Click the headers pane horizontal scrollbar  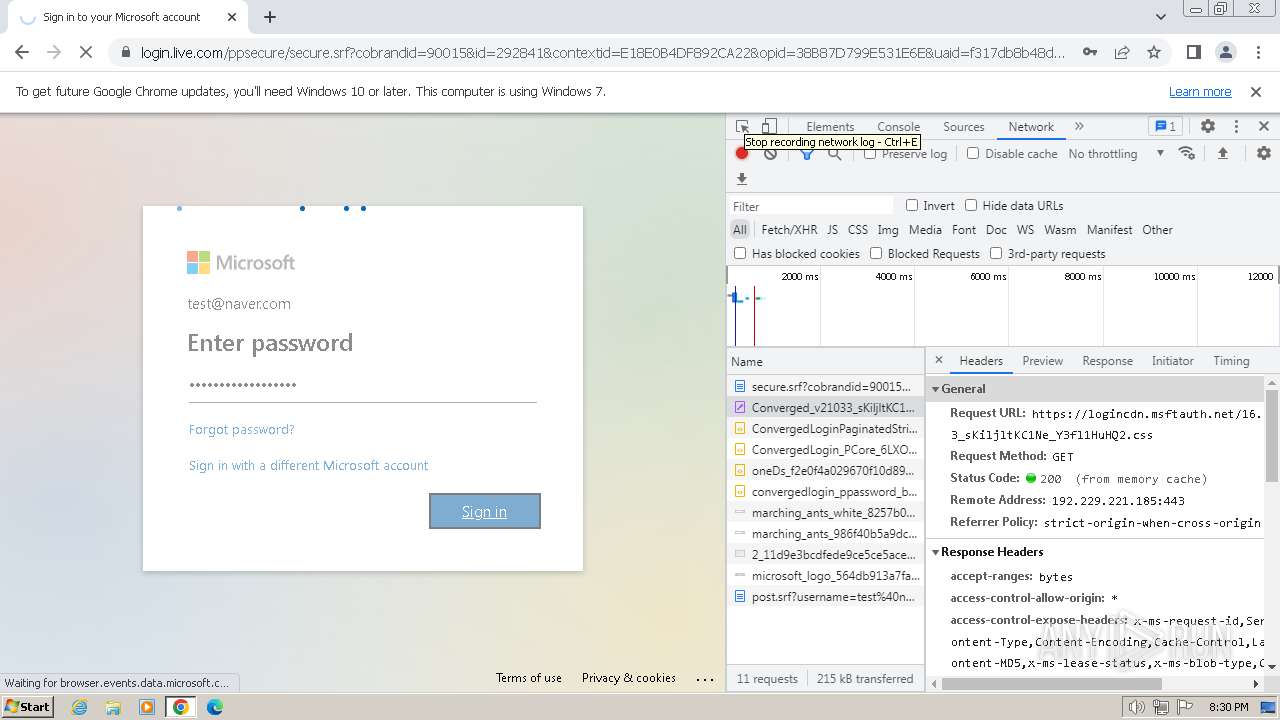pos(1051,684)
